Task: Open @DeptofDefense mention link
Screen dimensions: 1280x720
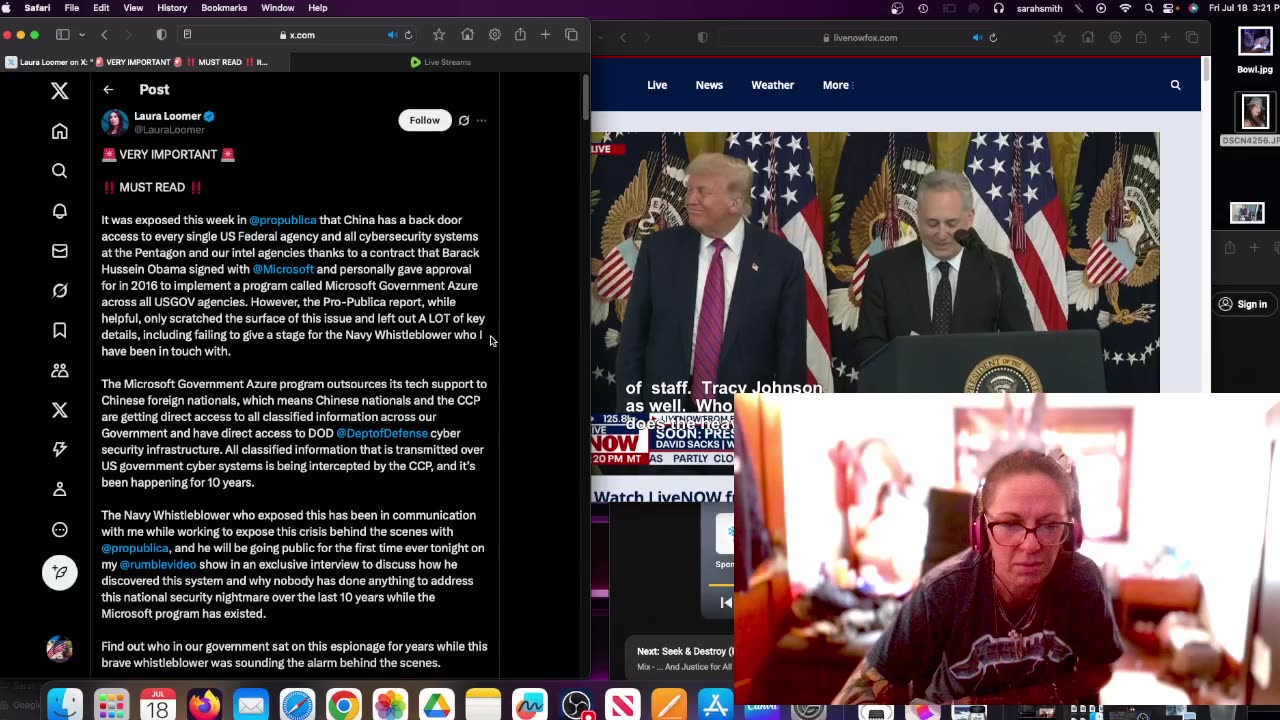Action: coord(382,433)
